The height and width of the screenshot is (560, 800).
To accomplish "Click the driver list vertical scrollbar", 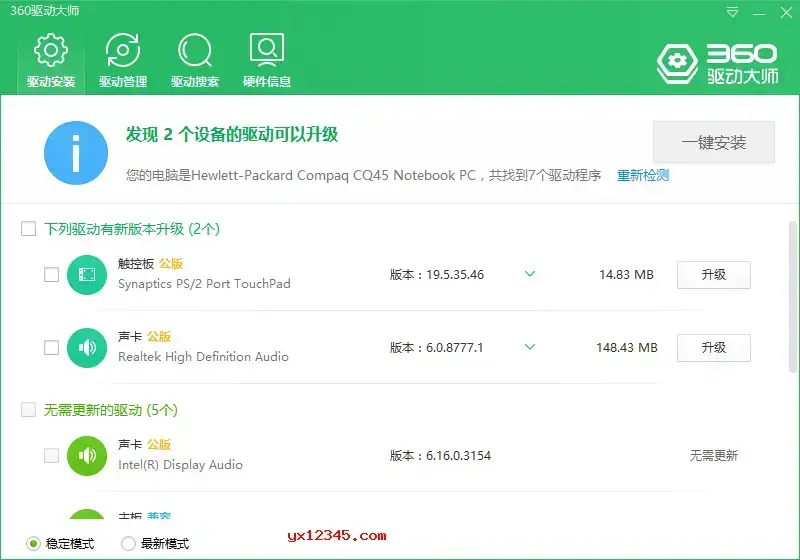I will [792, 297].
